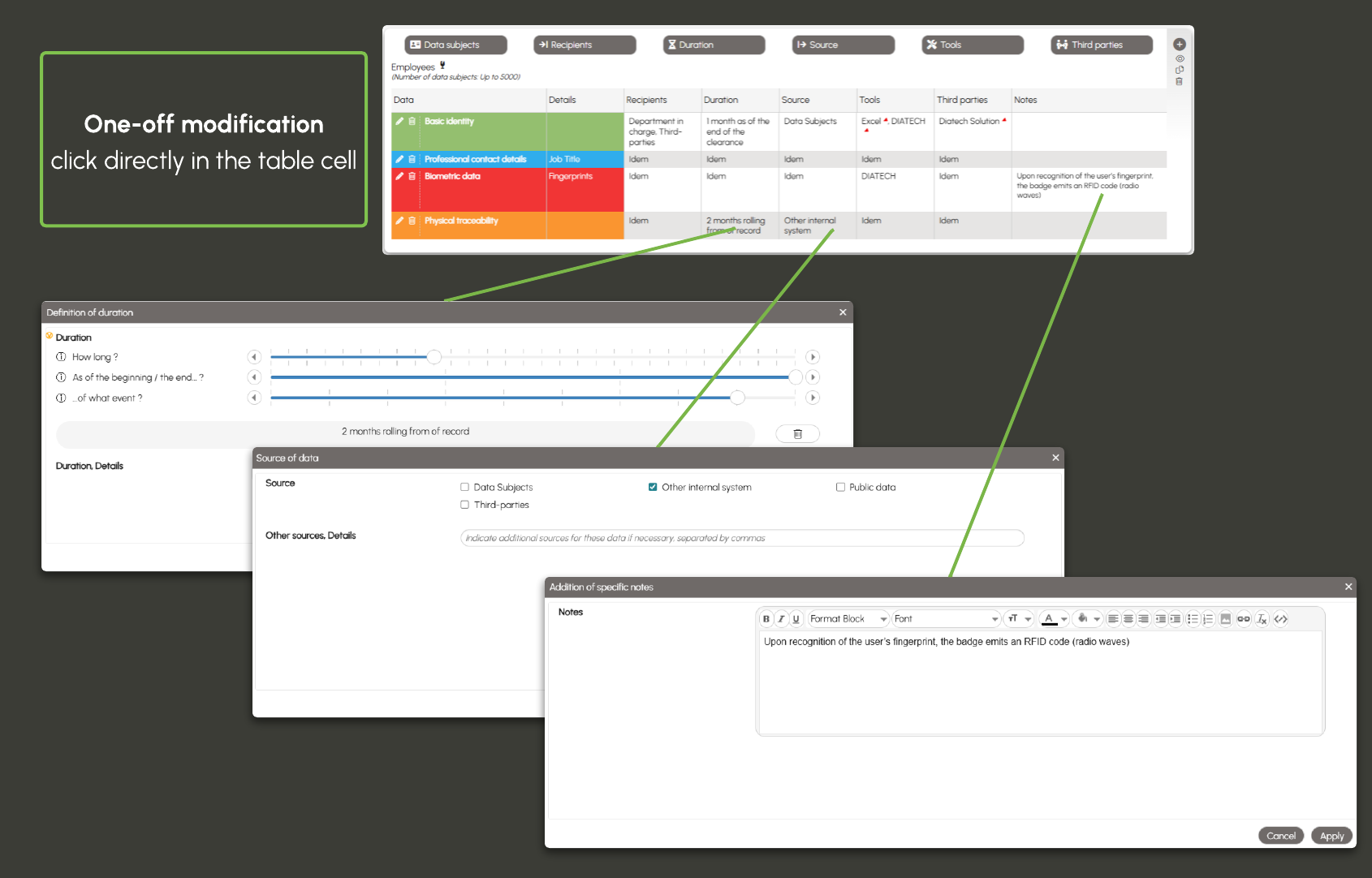
Task: Edit the Basic identity row
Action: click(x=399, y=122)
